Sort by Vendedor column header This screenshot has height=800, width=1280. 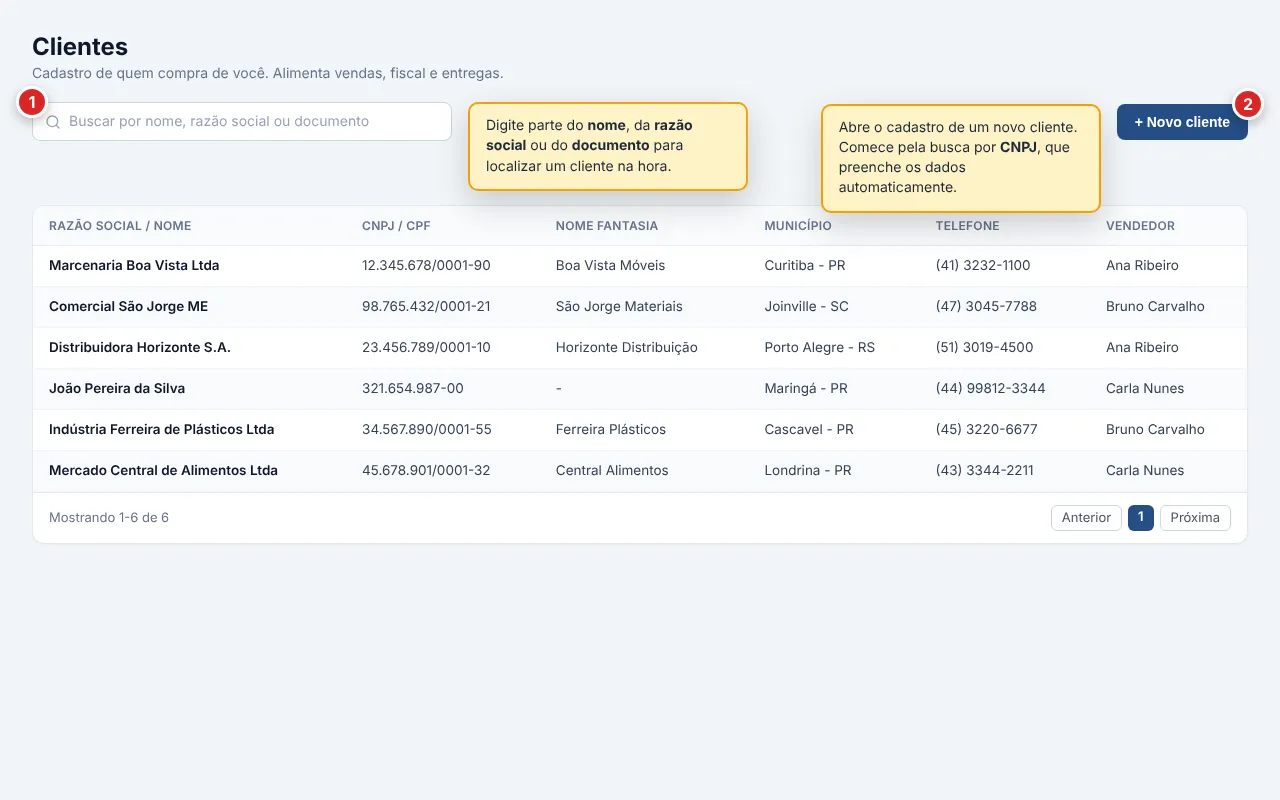(1140, 226)
